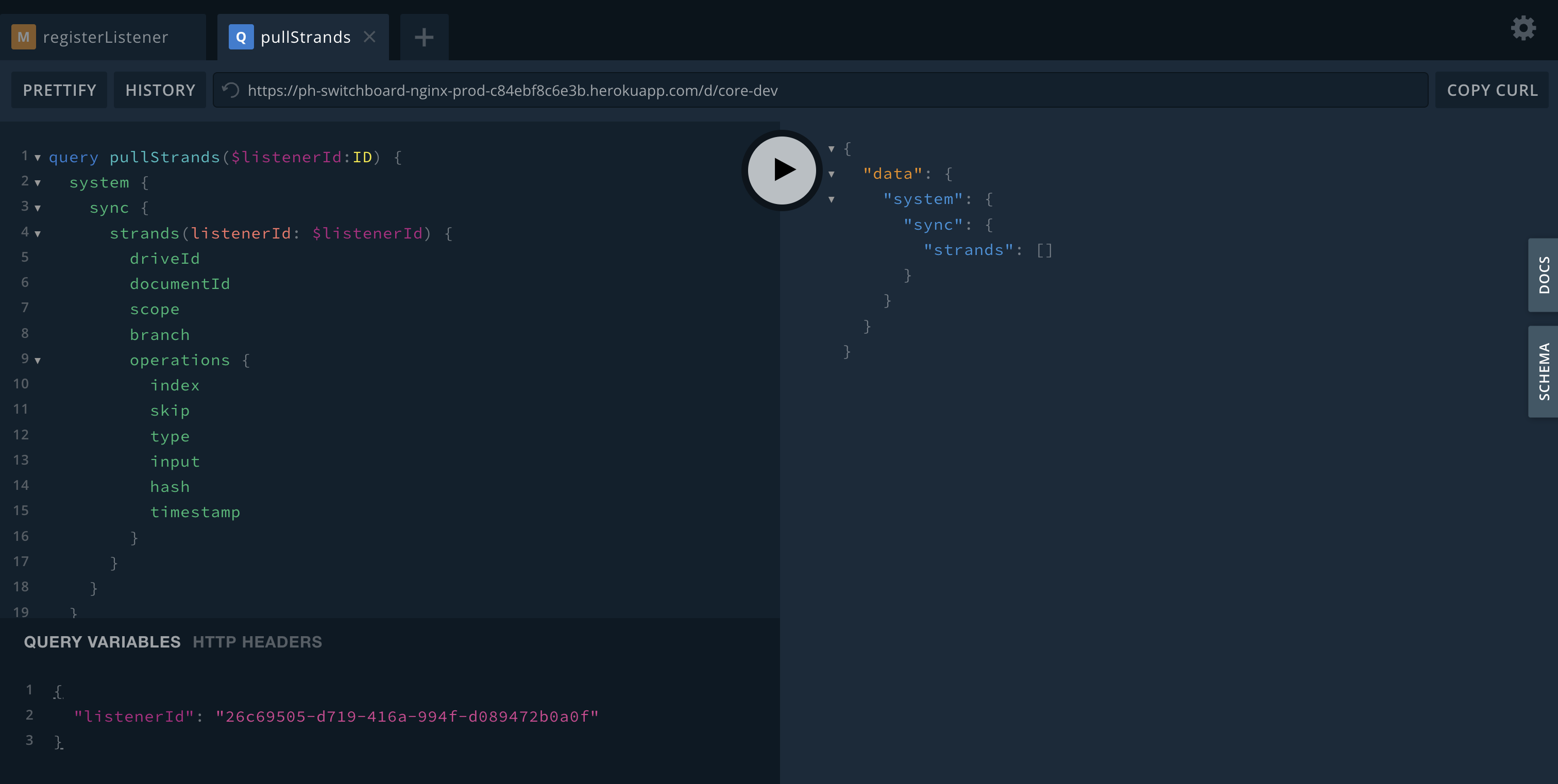Add a new tab with plus icon

tap(424, 38)
